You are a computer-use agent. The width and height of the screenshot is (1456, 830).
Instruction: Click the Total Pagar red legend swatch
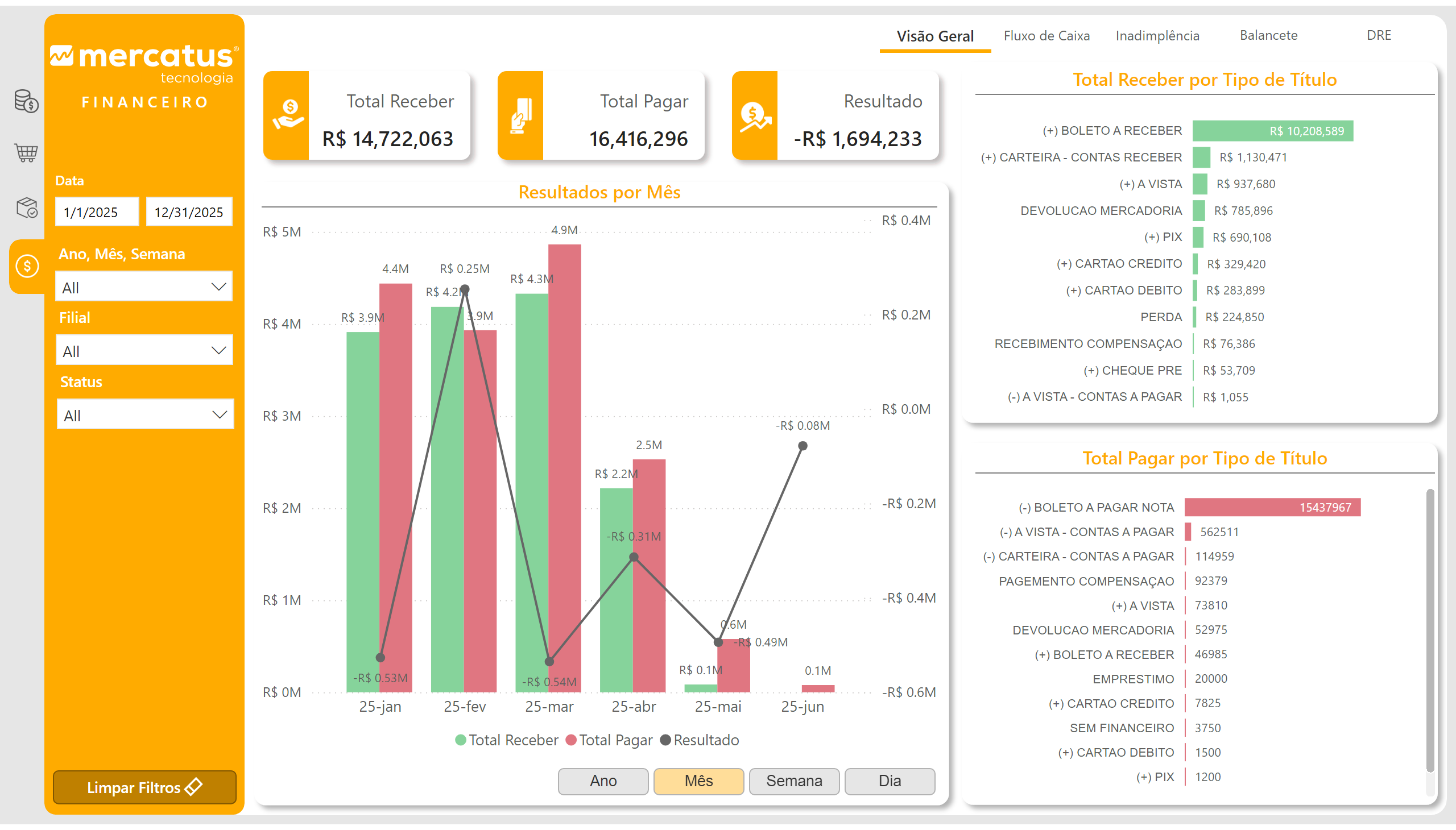pos(571,740)
